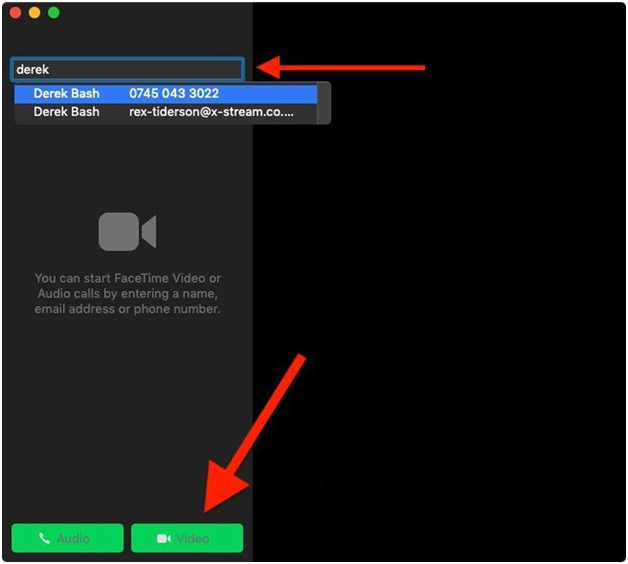
Task: Start a FaceTime Video call
Action: pos(187,538)
